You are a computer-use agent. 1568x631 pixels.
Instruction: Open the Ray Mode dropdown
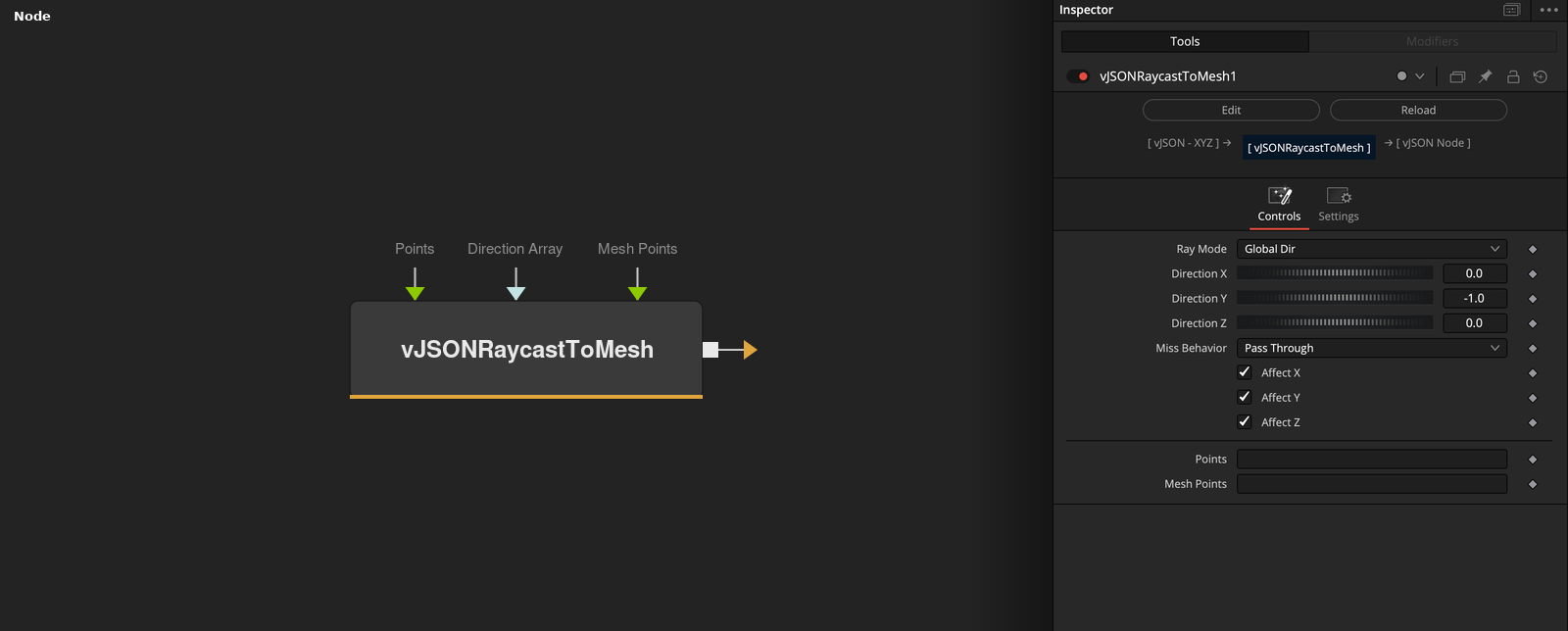click(x=1372, y=249)
